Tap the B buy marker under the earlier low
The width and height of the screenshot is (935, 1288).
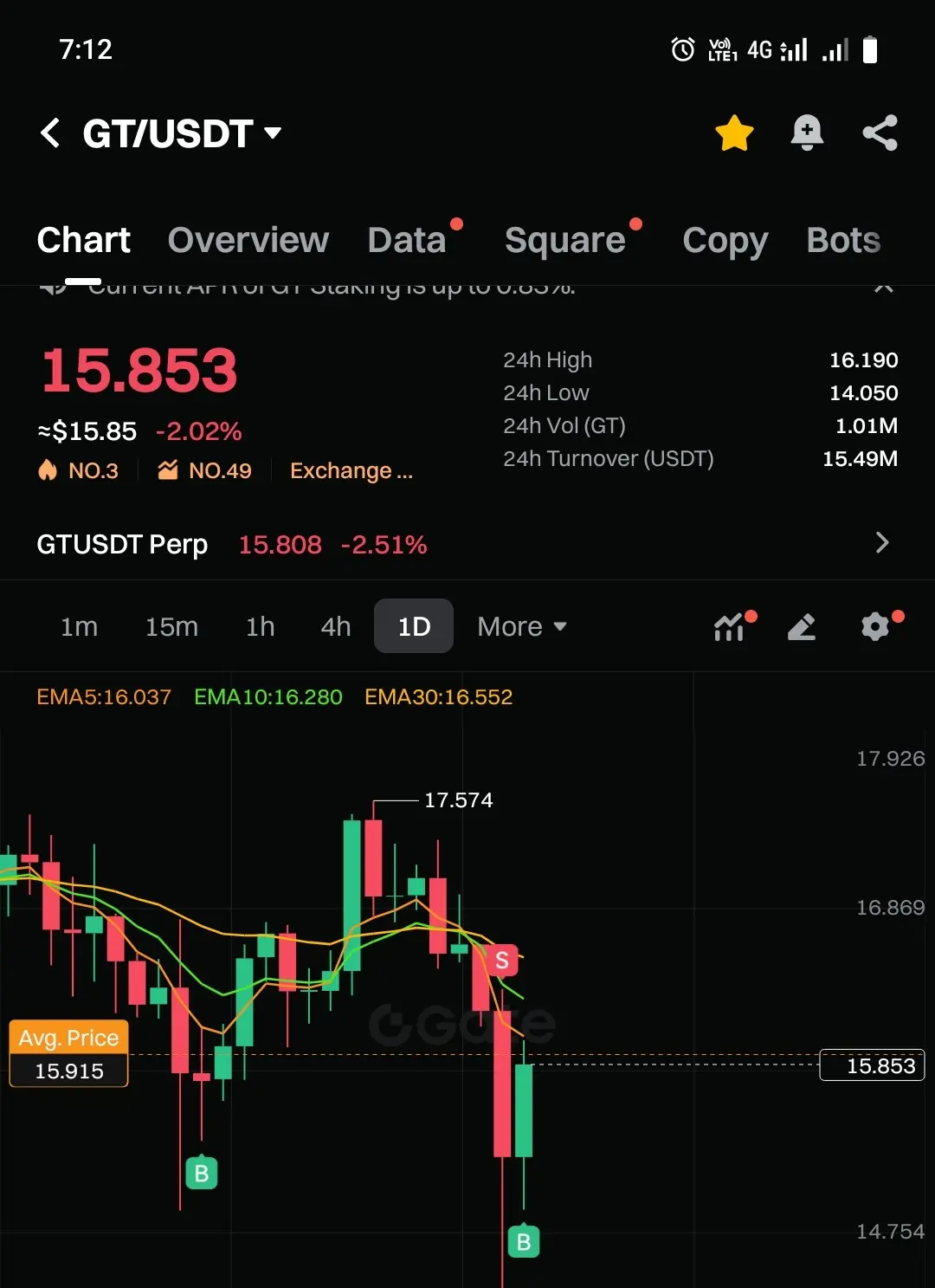202,1173
